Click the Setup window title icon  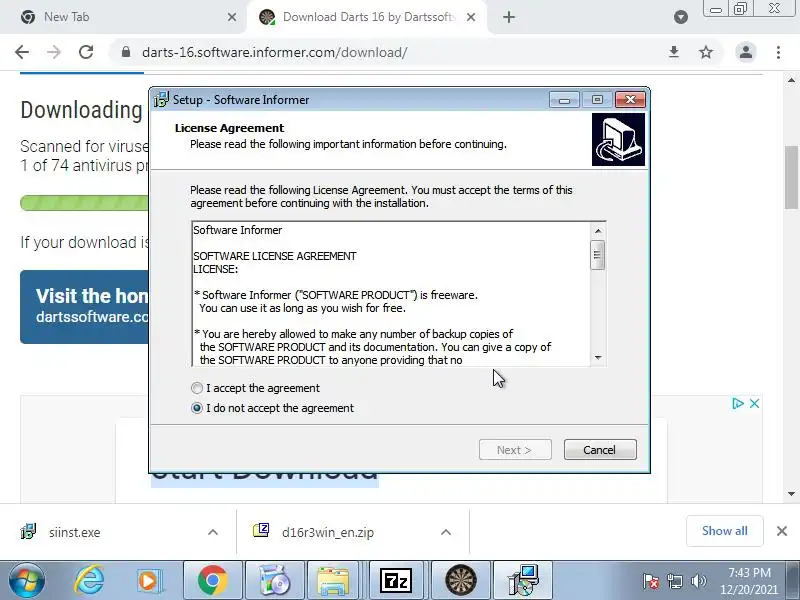pos(161,99)
